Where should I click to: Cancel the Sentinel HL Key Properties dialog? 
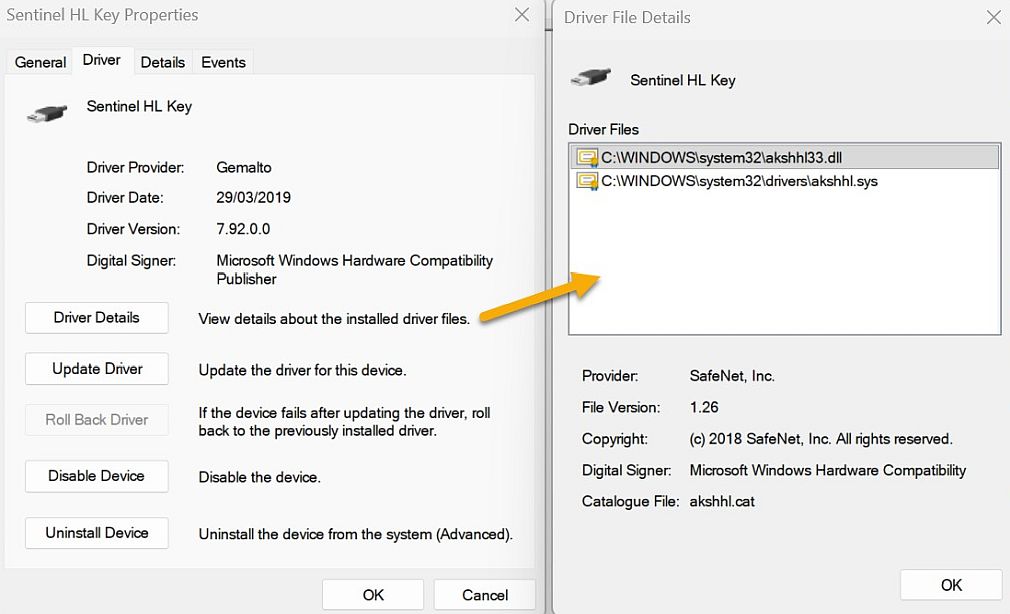[x=485, y=595]
